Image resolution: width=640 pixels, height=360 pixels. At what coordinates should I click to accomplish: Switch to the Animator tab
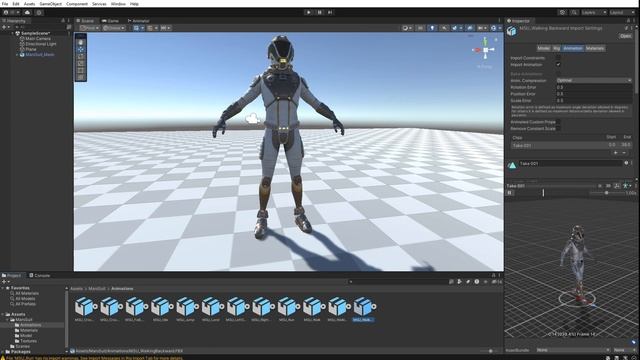click(x=139, y=21)
